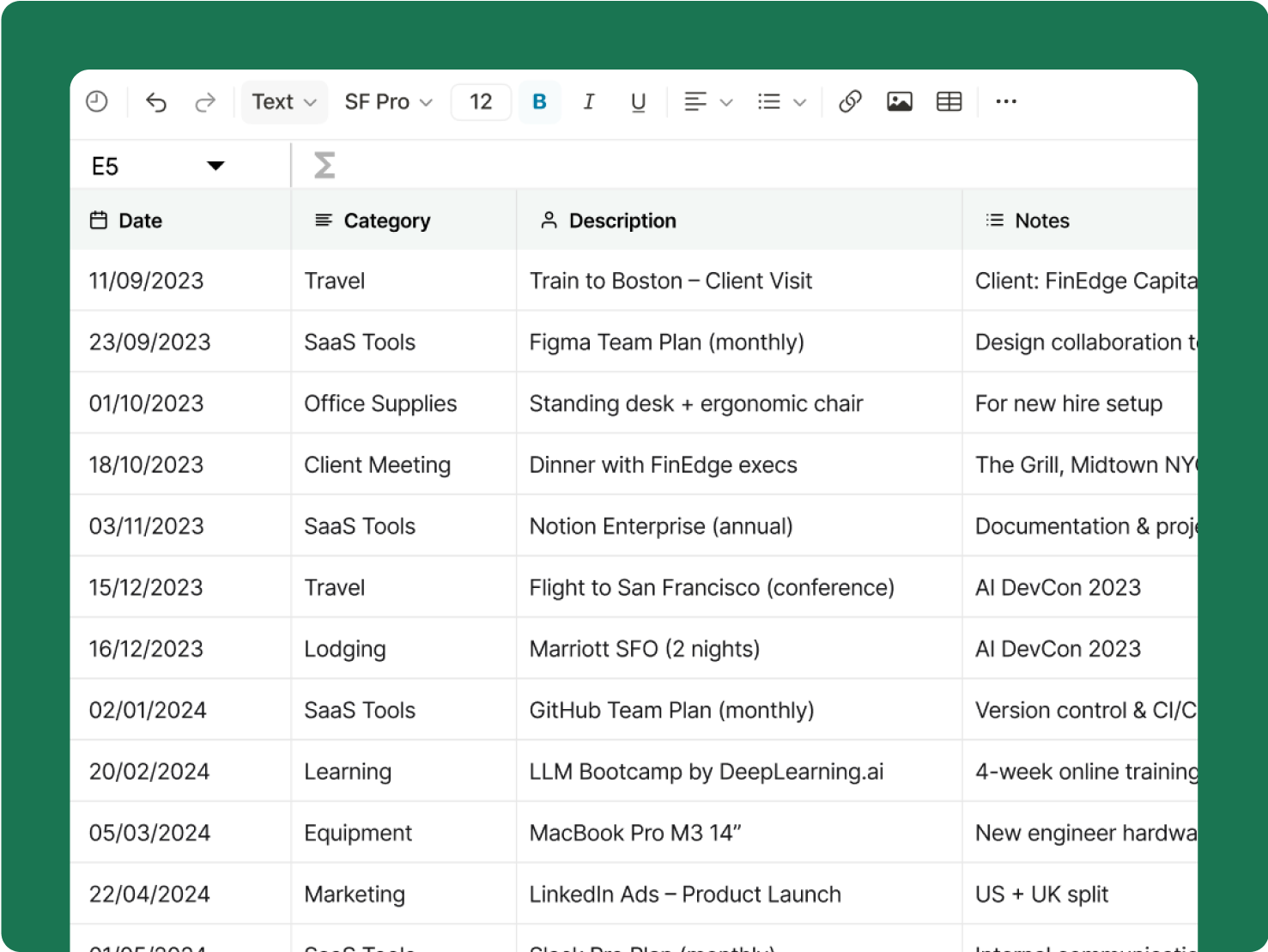Expand the list options chevron

click(800, 102)
